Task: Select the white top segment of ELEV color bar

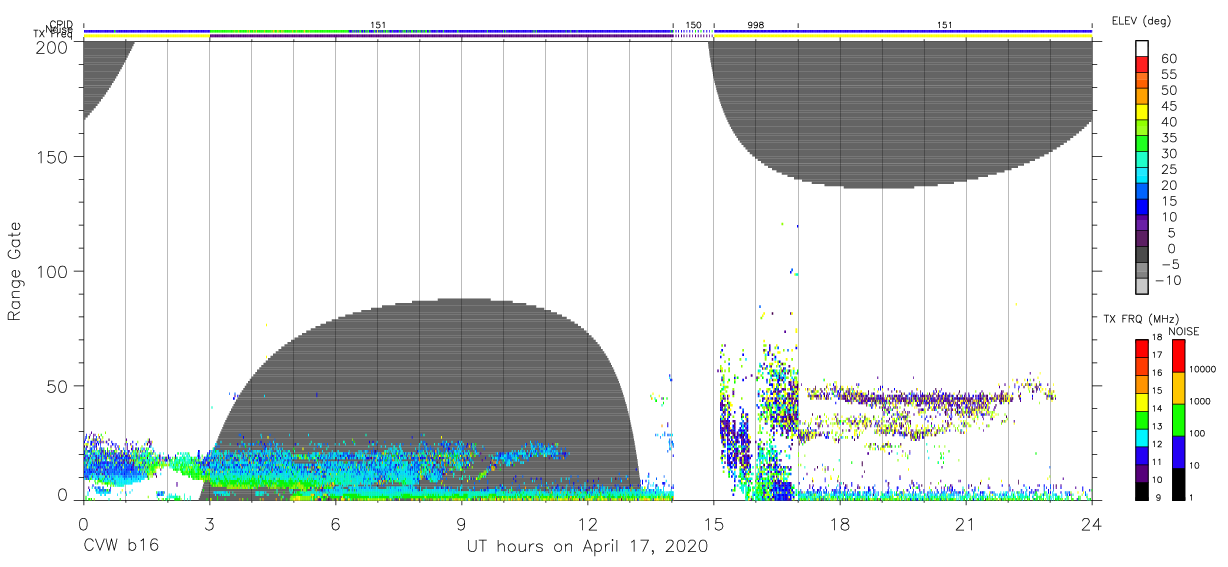Action: [x=1142, y=46]
